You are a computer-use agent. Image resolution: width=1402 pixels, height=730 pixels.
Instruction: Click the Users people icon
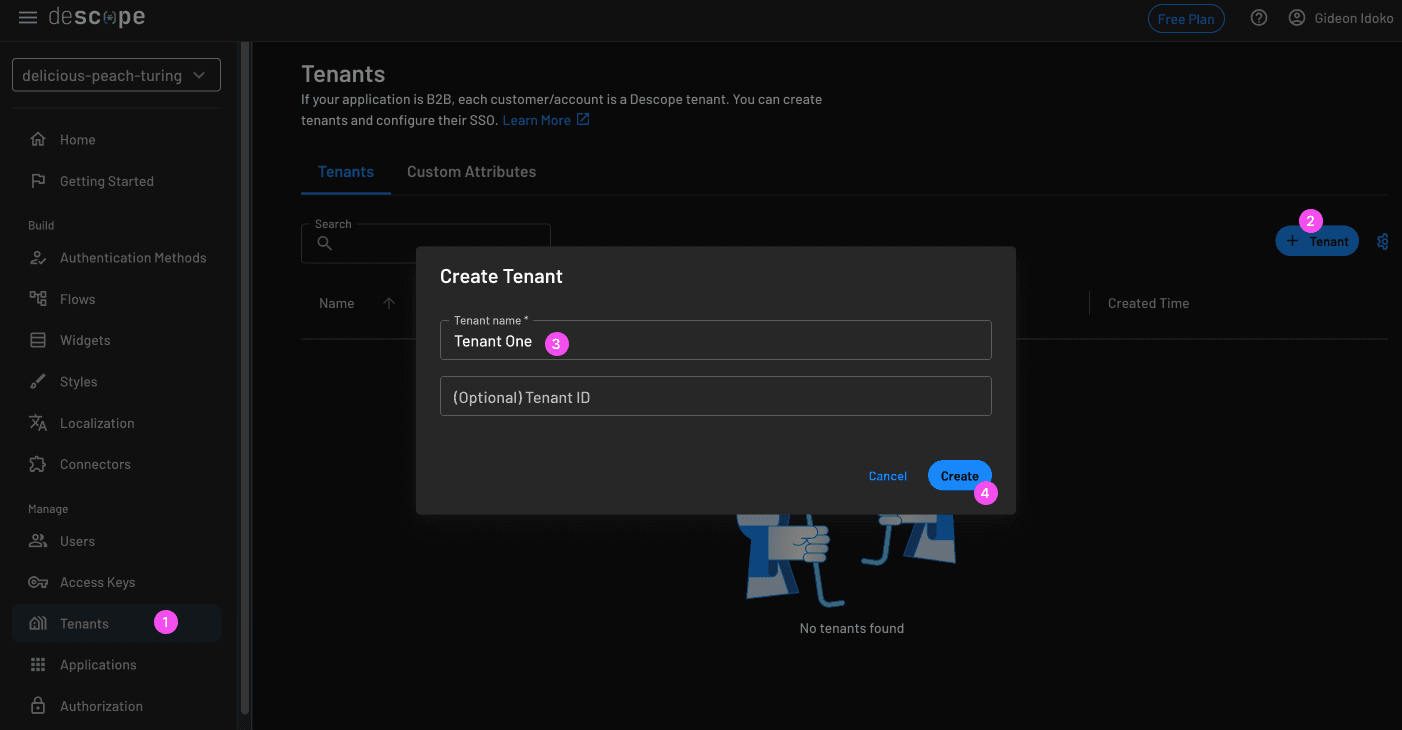tap(38, 541)
